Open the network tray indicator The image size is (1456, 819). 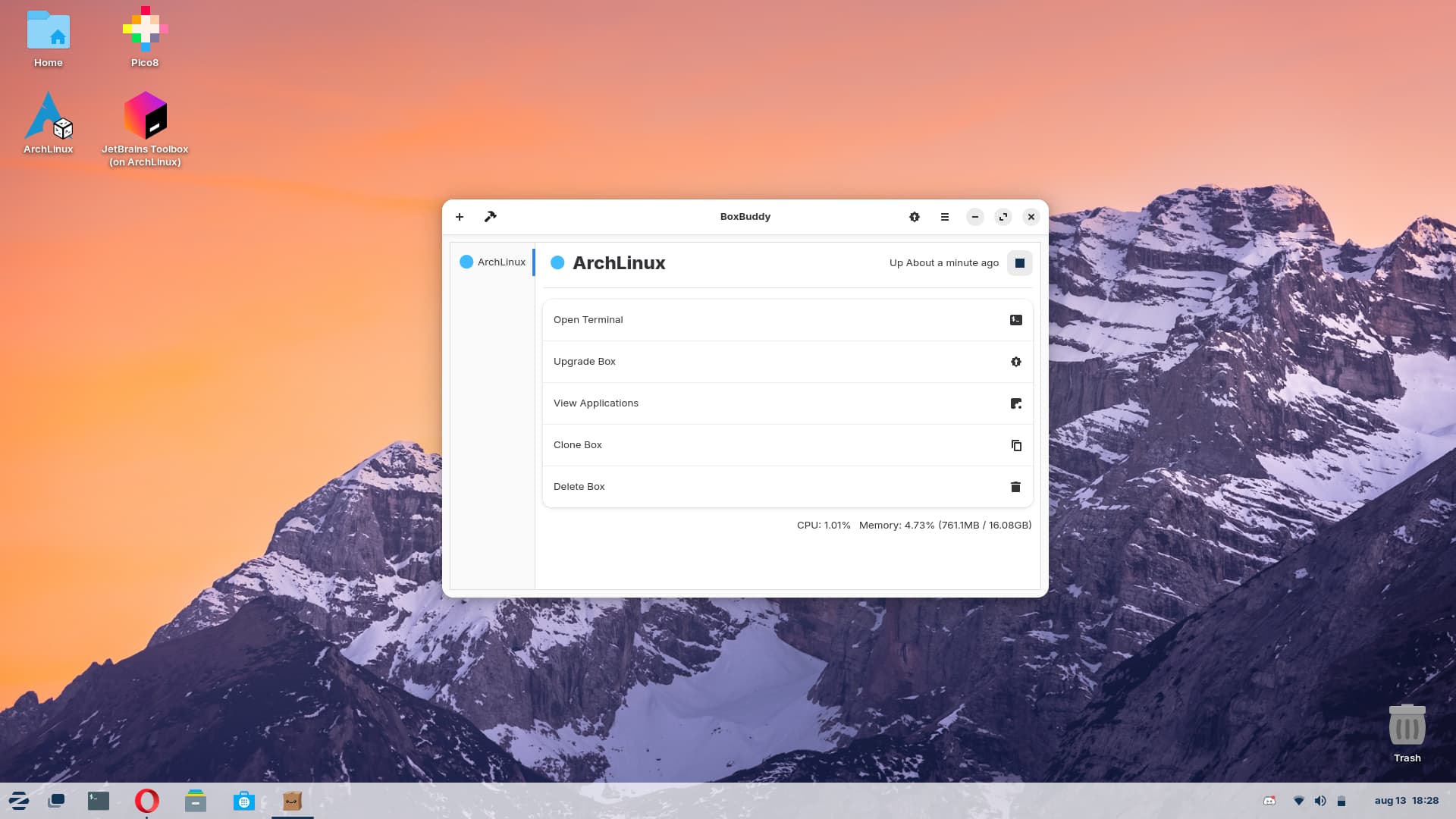1298,801
